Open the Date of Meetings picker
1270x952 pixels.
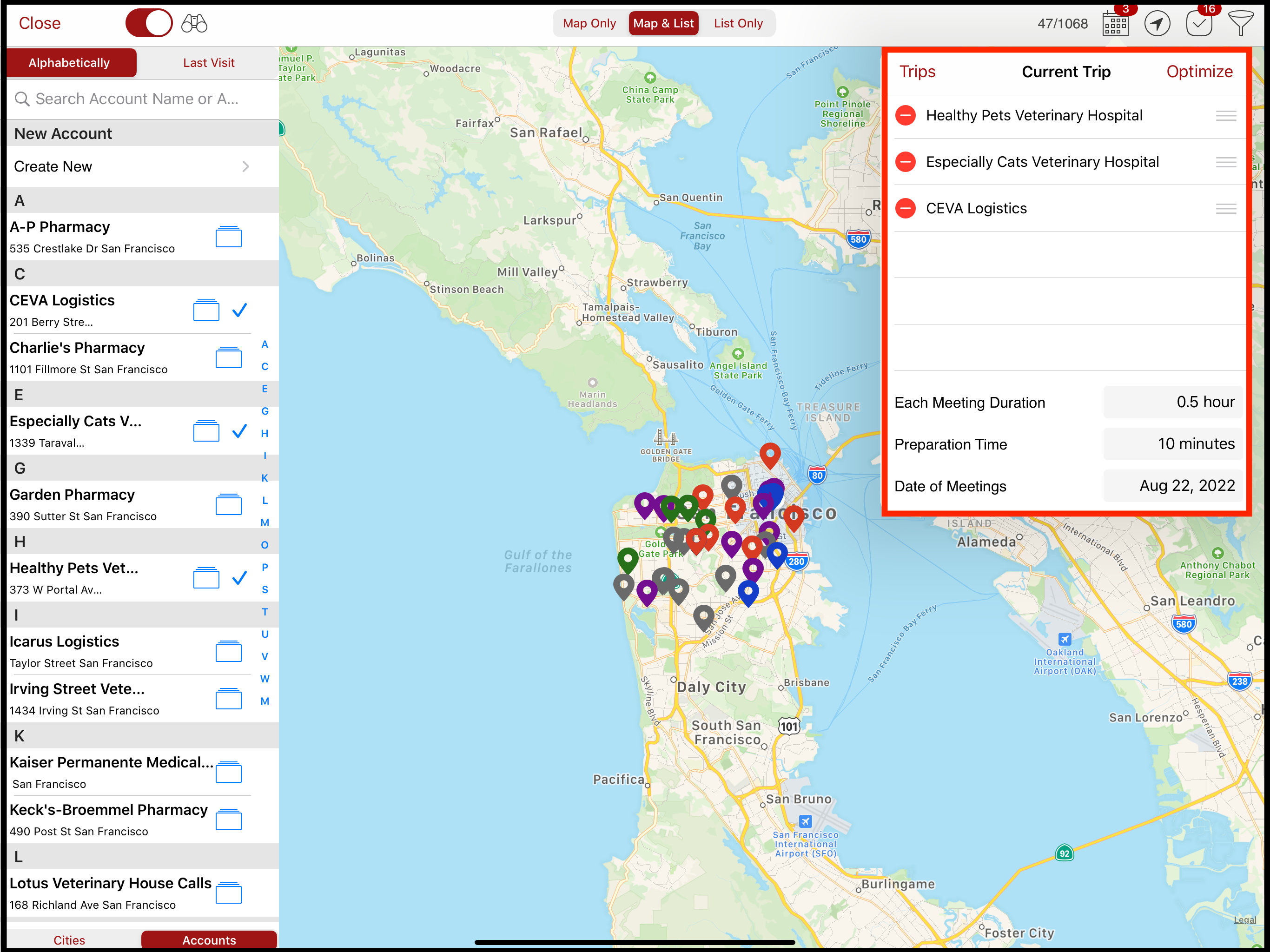click(x=1172, y=486)
